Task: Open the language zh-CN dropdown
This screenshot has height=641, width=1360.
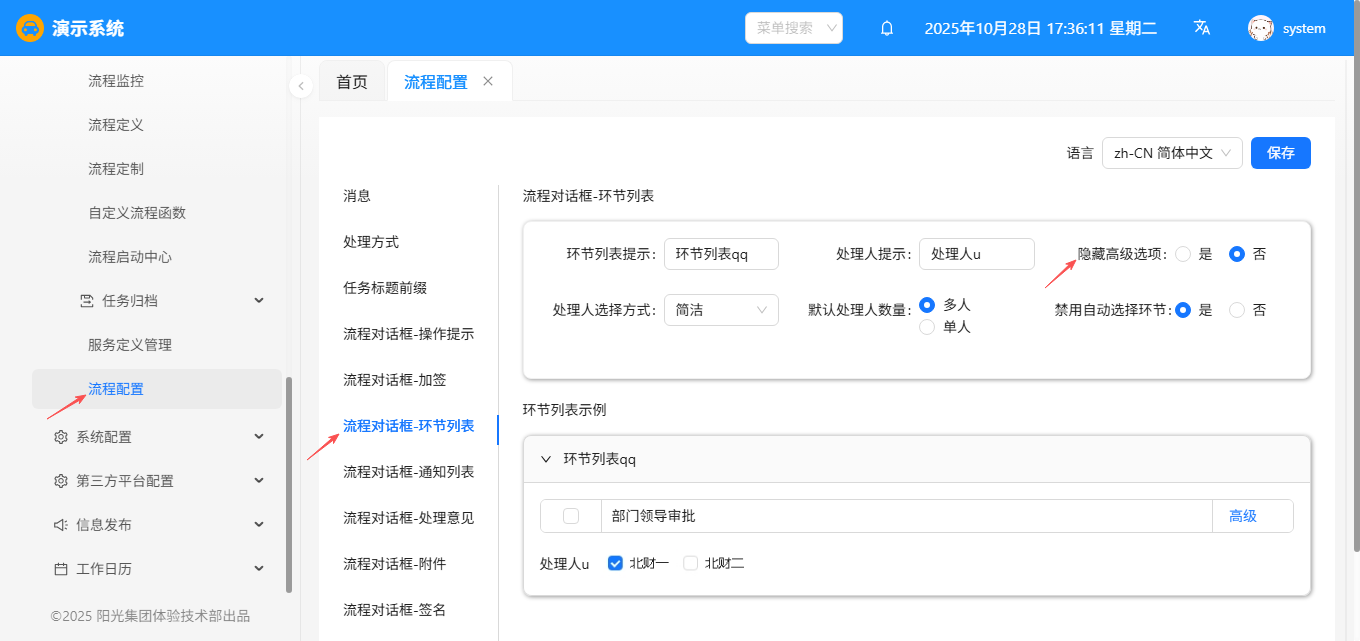Action: pos(1172,153)
